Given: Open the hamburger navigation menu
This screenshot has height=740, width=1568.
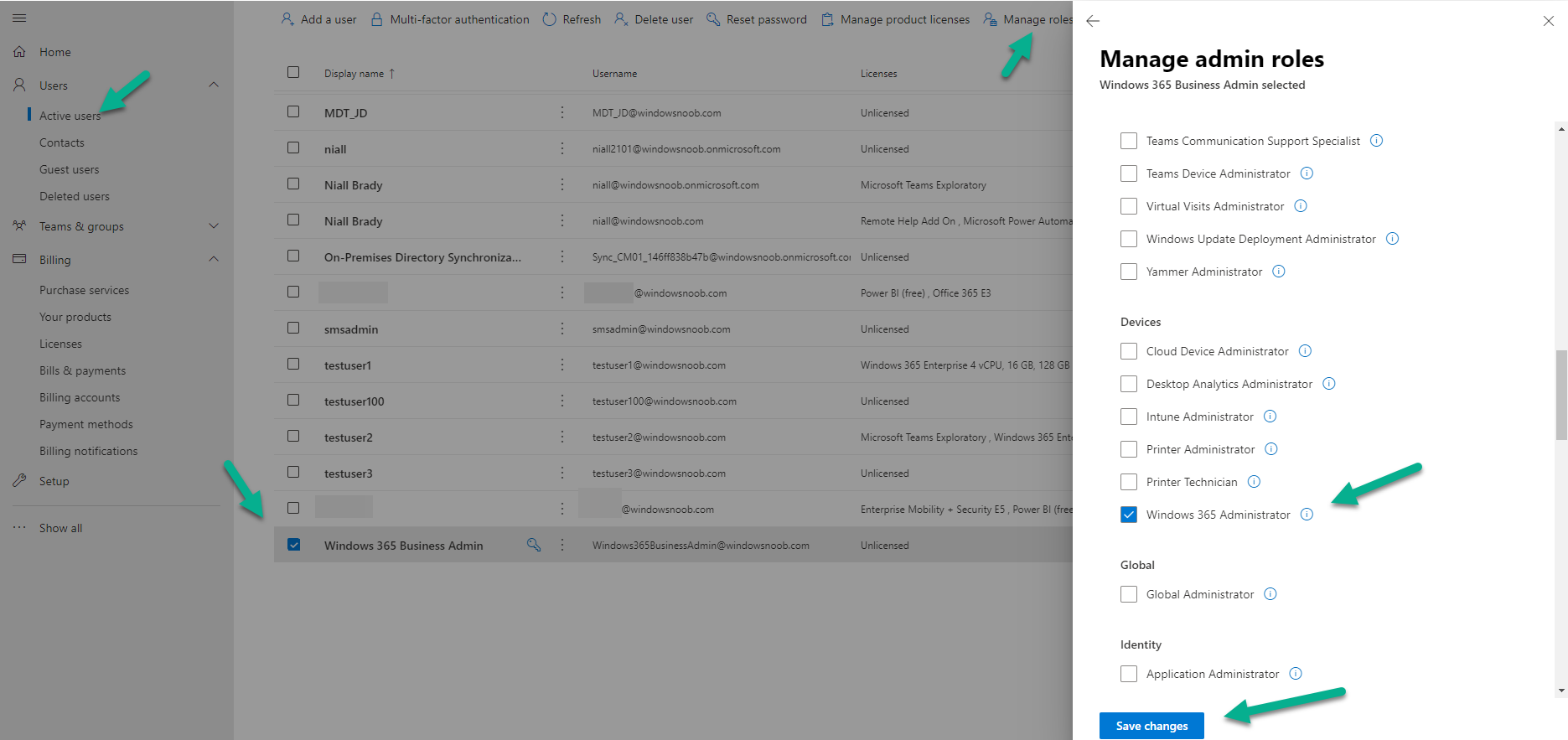Looking at the screenshot, I should coord(19,18).
